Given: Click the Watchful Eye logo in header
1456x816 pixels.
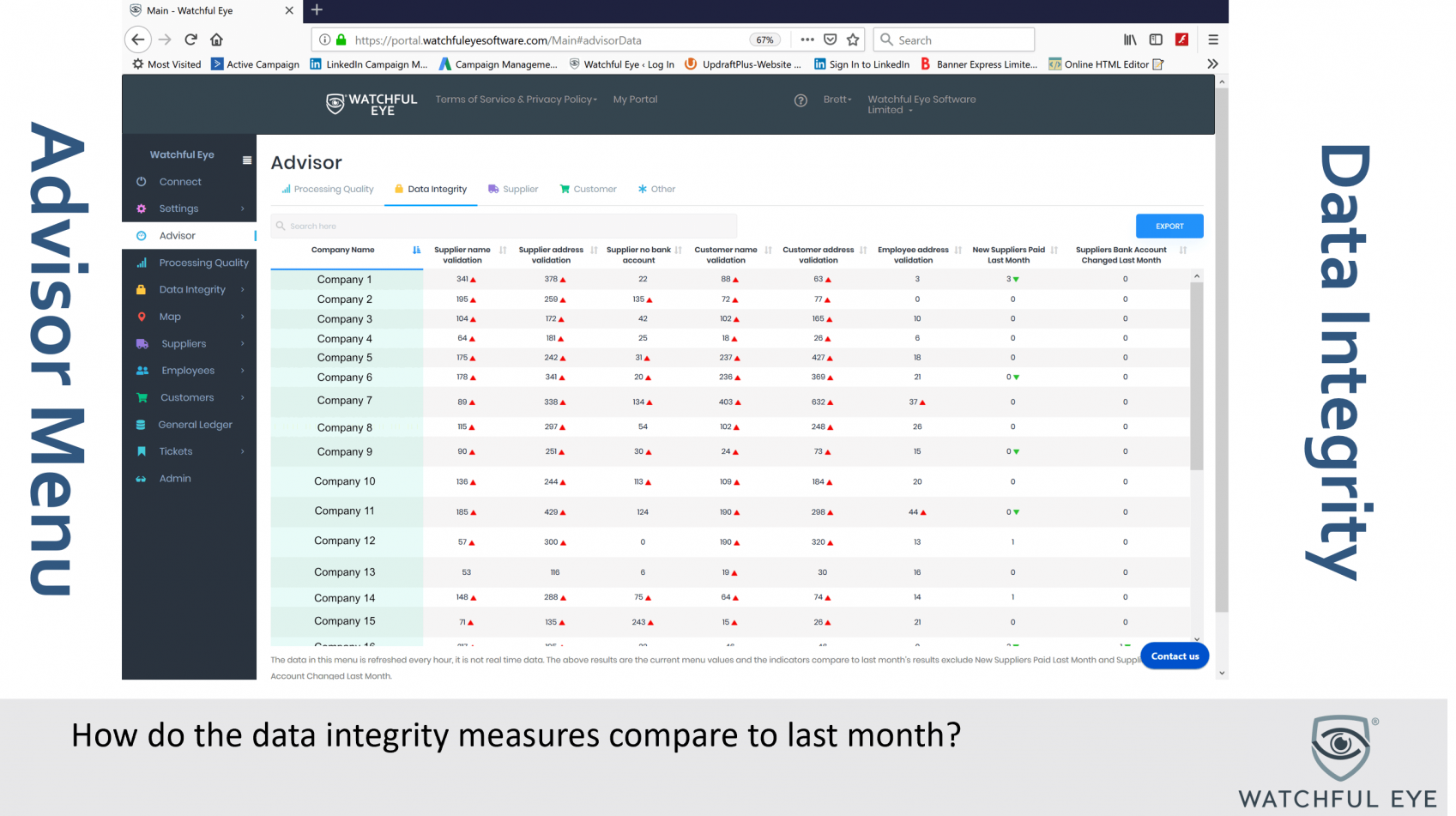Looking at the screenshot, I should point(372,104).
